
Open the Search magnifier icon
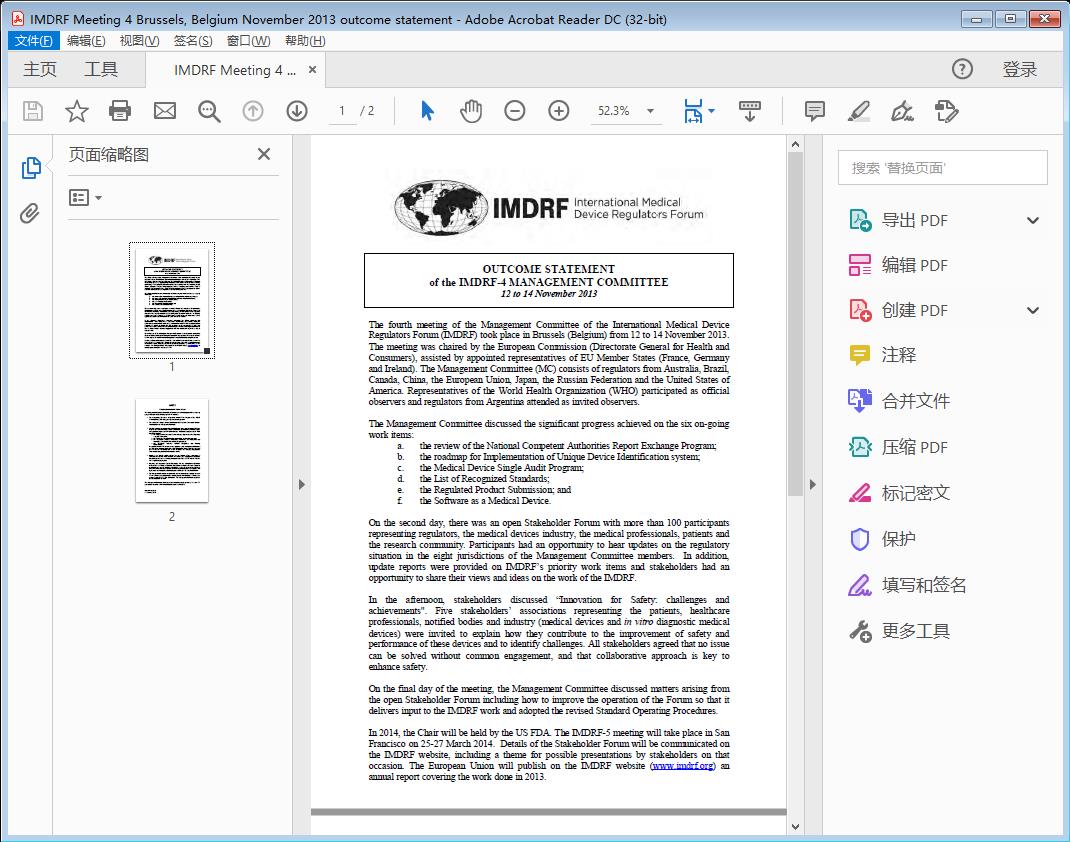click(209, 111)
